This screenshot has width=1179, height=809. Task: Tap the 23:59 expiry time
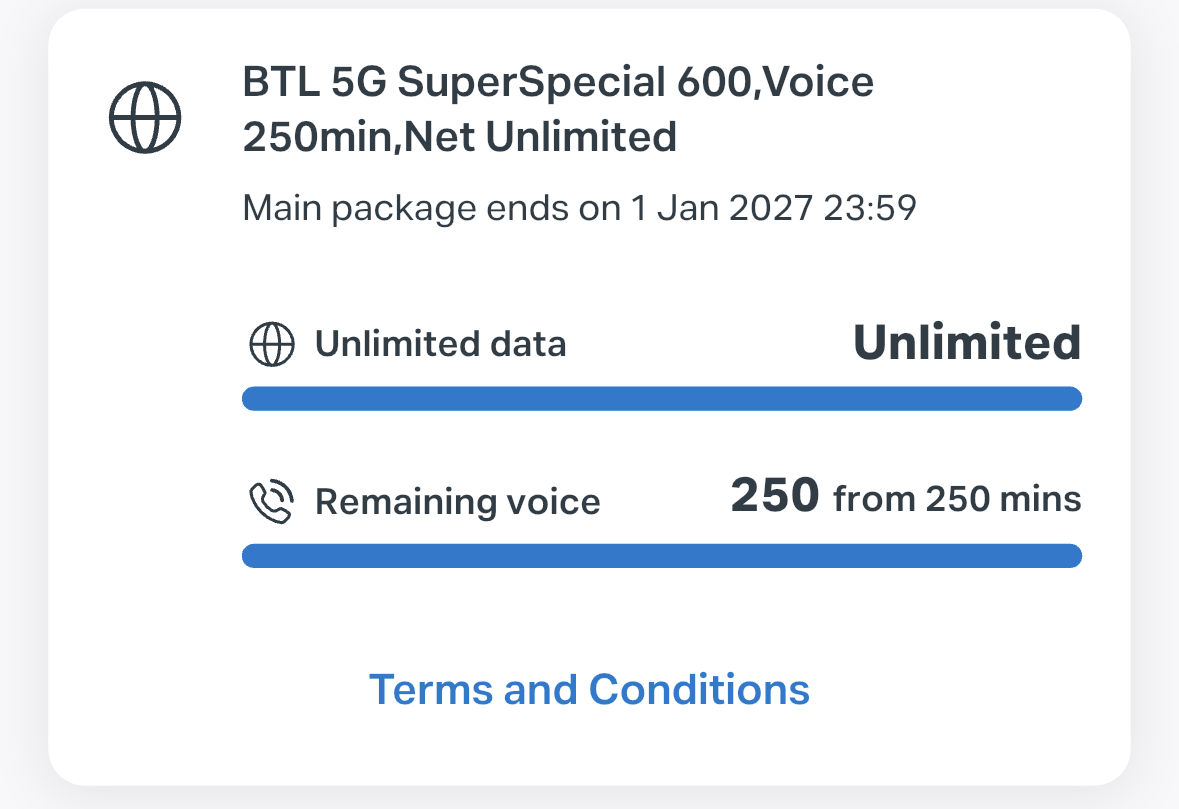(x=870, y=208)
